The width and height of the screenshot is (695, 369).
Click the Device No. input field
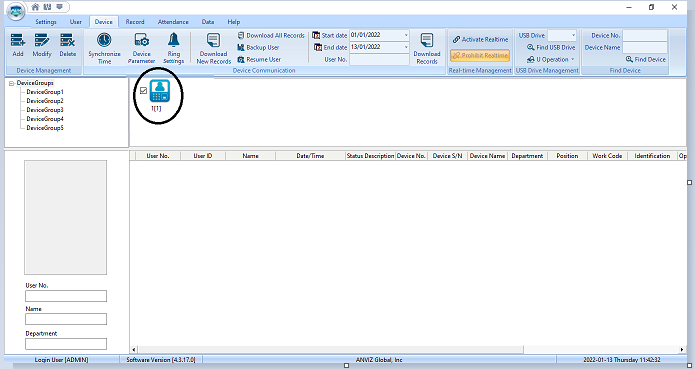(x=645, y=35)
